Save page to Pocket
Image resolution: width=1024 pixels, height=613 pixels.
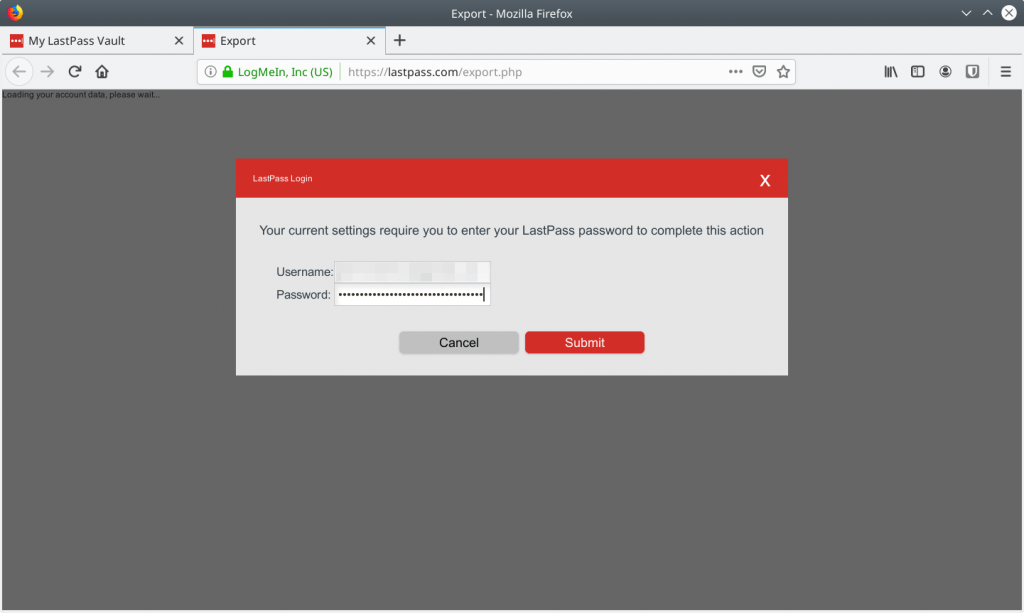point(759,72)
